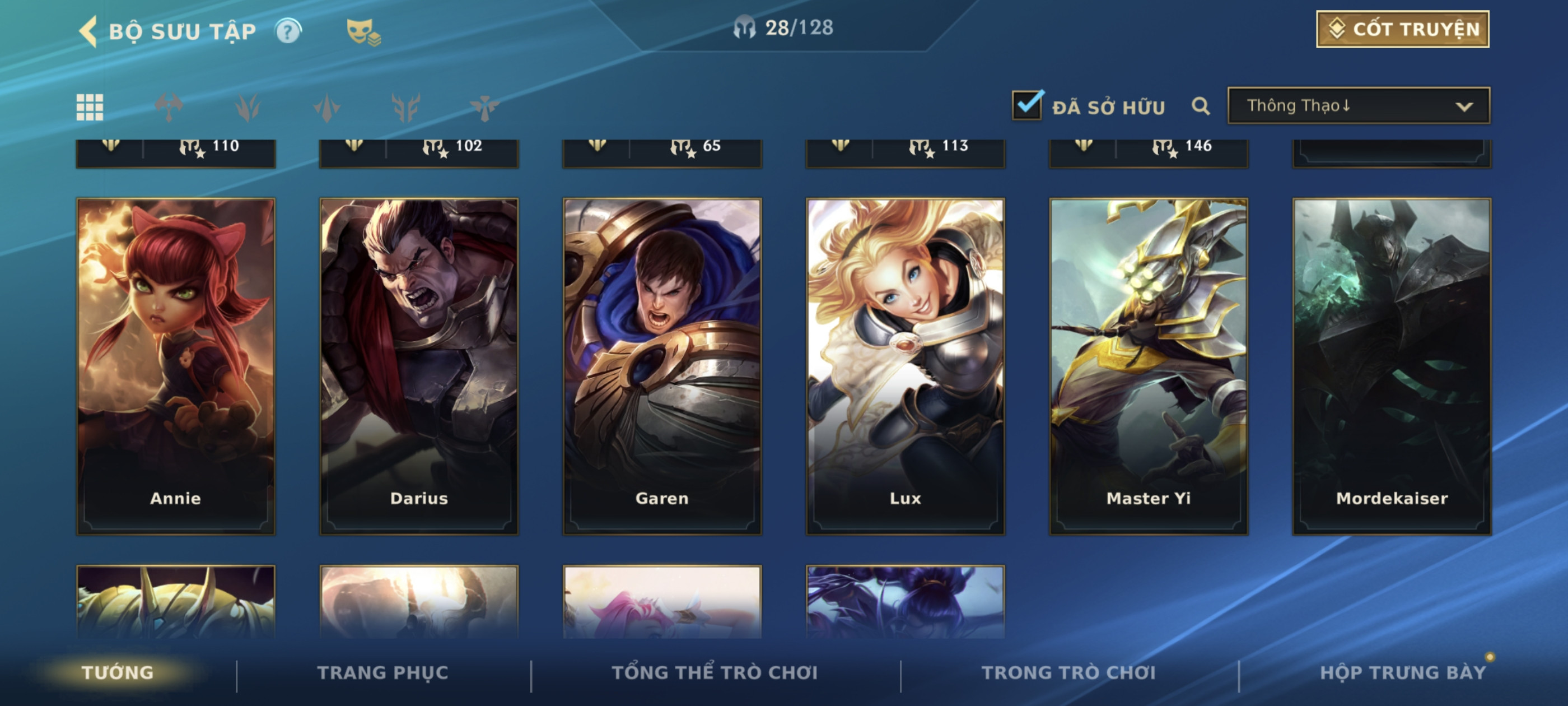The image size is (1568, 706).
Task: Filter by the second role icon
Action: click(248, 107)
